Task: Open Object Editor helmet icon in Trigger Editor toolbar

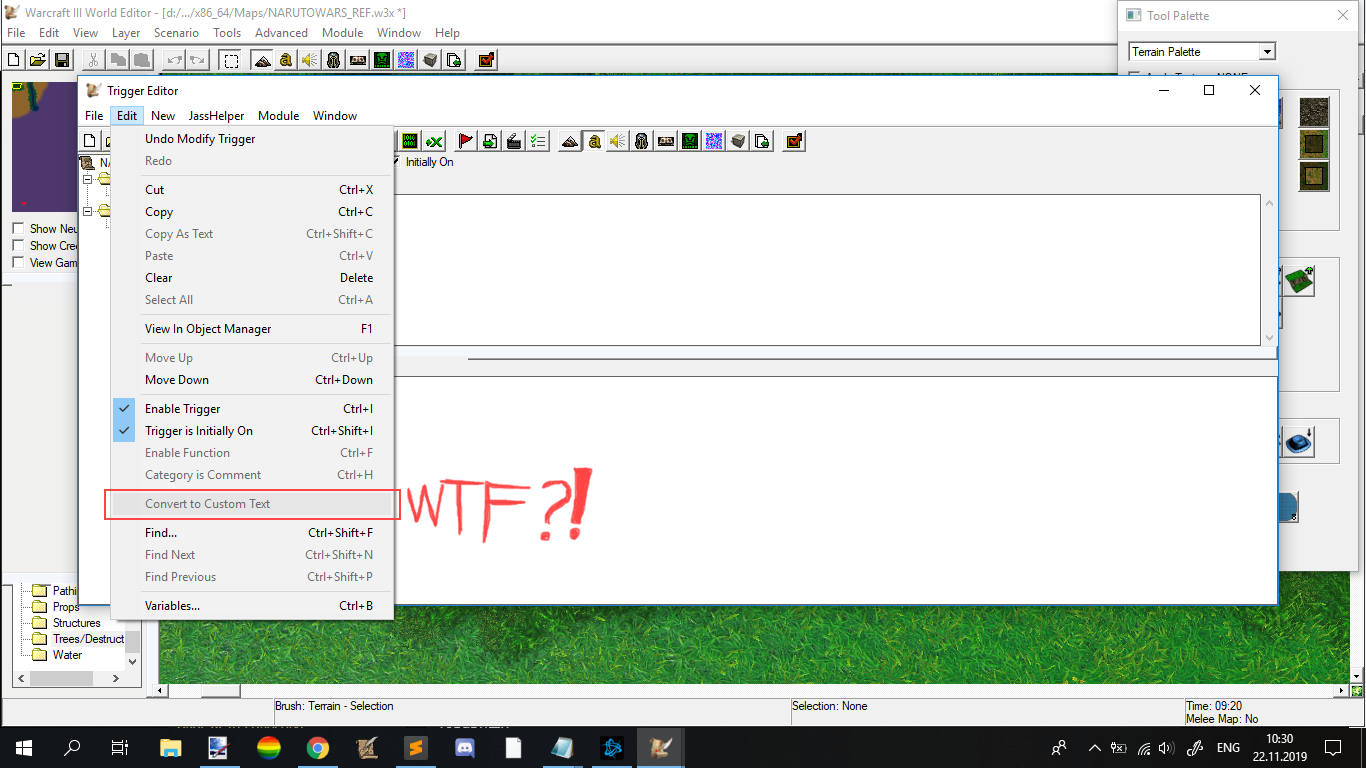Action: [642, 141]
